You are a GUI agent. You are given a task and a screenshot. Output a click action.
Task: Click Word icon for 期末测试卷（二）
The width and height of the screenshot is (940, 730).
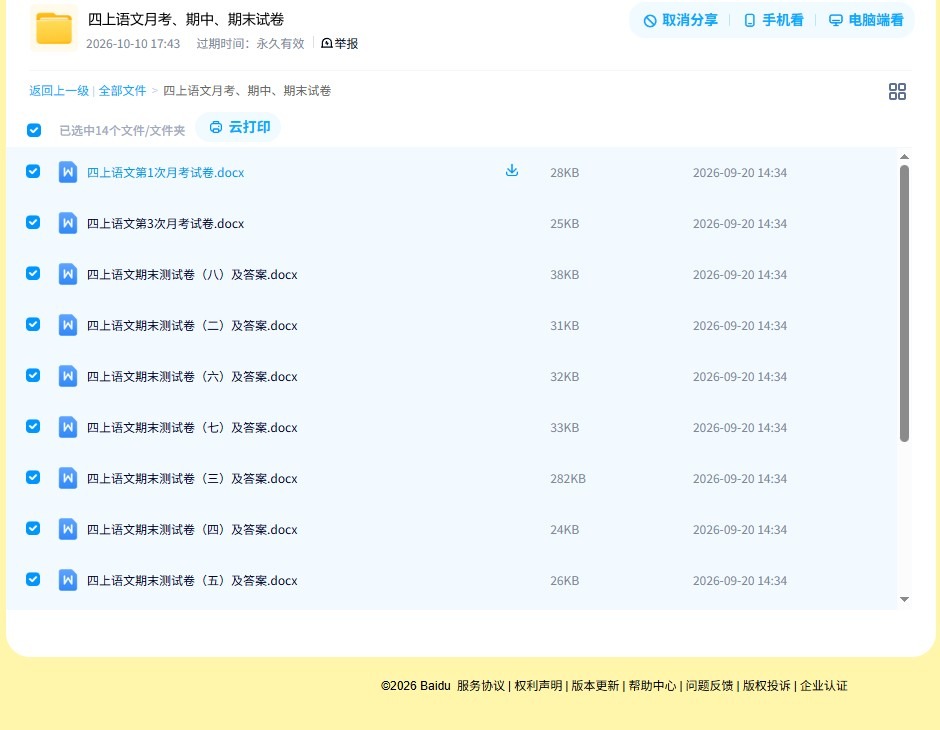tap(68, 325)
